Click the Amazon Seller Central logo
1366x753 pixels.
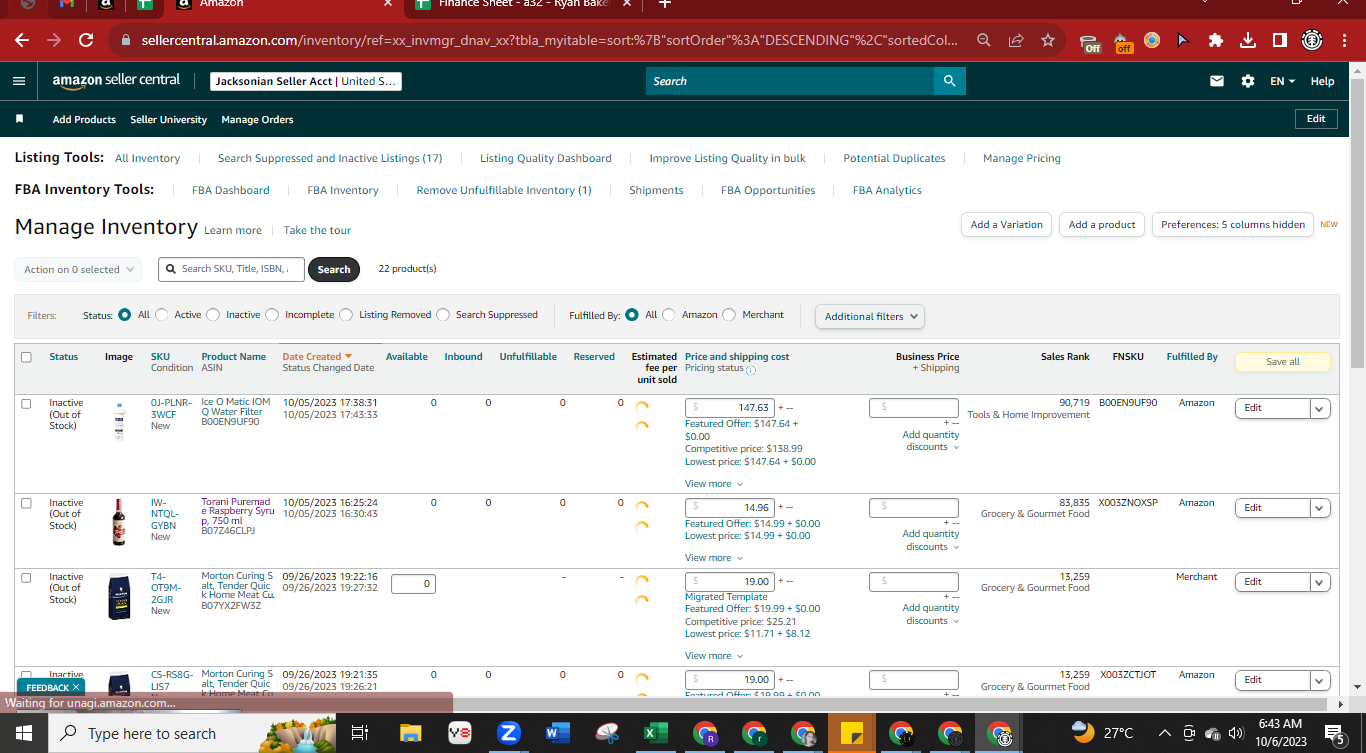tap(116, 80)
